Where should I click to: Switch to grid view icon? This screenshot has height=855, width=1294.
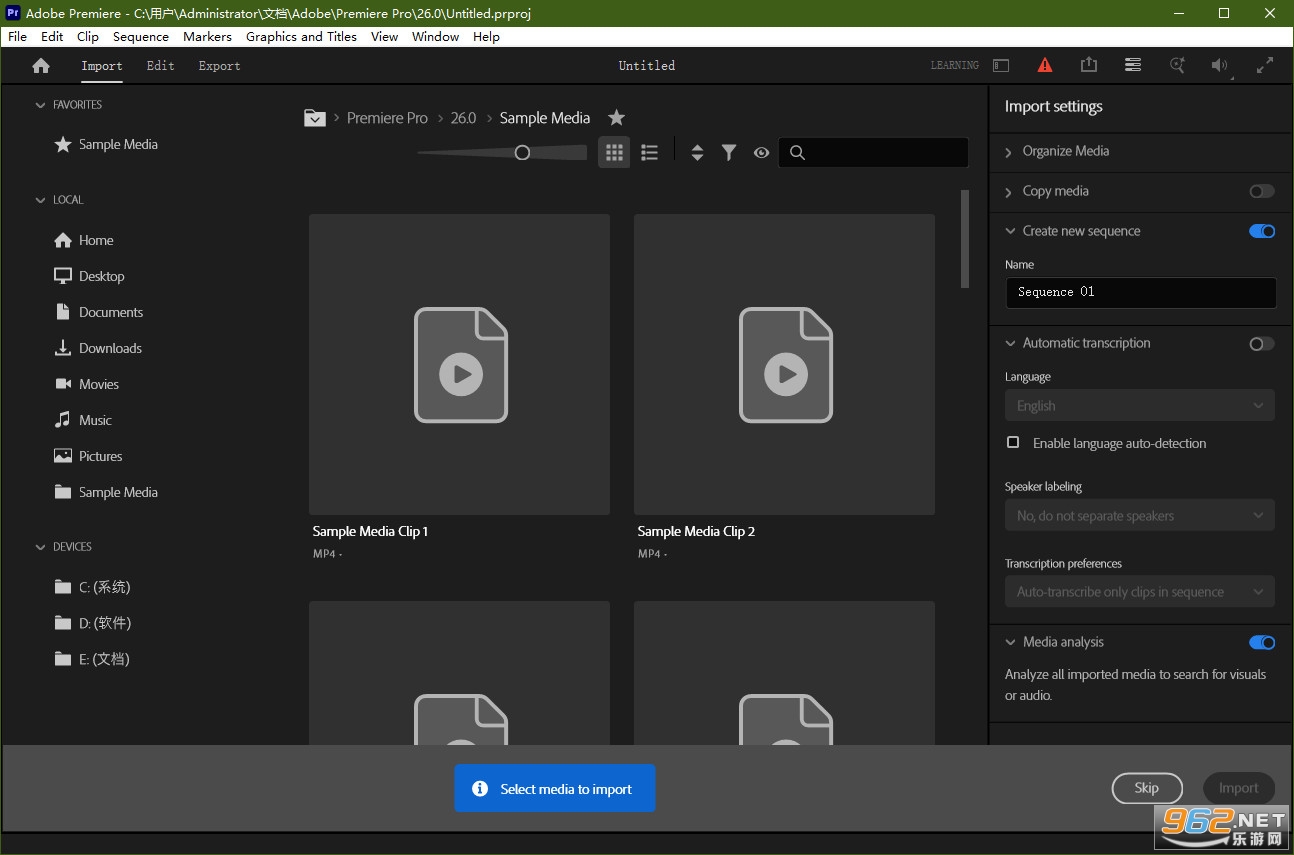614,152
